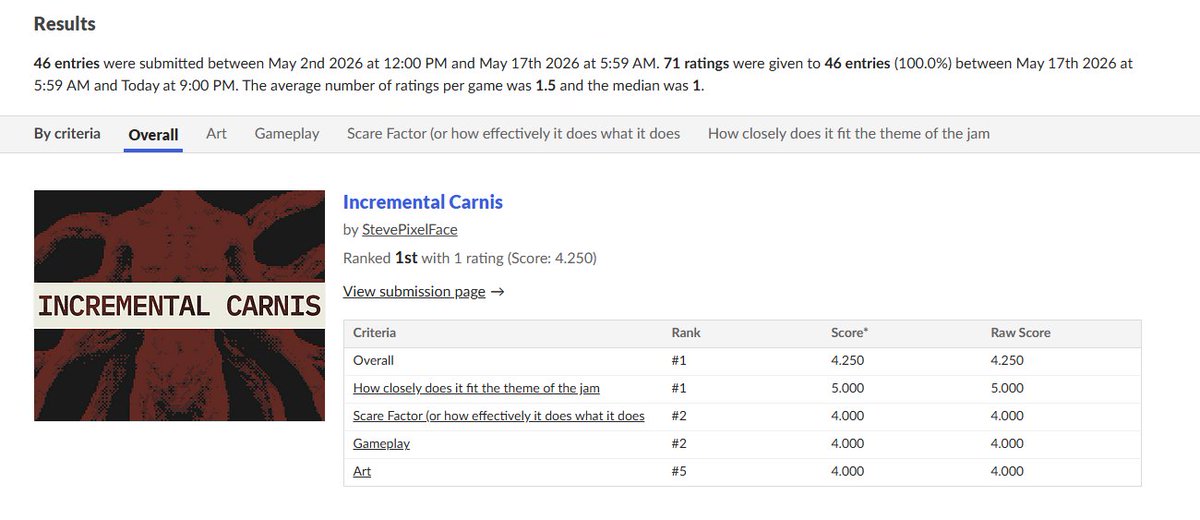Click the 4.250 raw score for Overall
The image size is (1200, 520).
click(1008, 360)
